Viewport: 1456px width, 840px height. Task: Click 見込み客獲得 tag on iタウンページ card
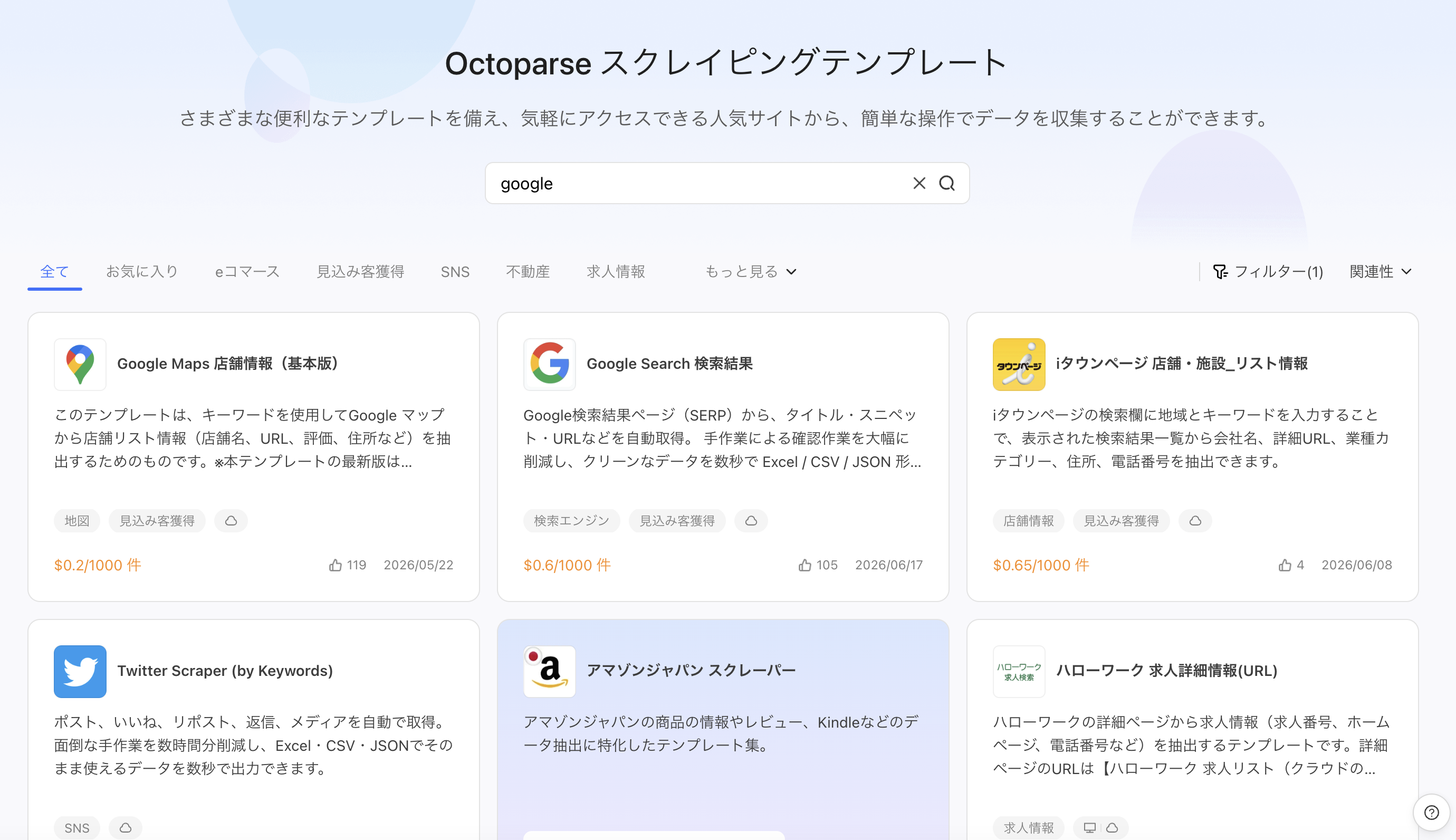[x=1121, y=520]
